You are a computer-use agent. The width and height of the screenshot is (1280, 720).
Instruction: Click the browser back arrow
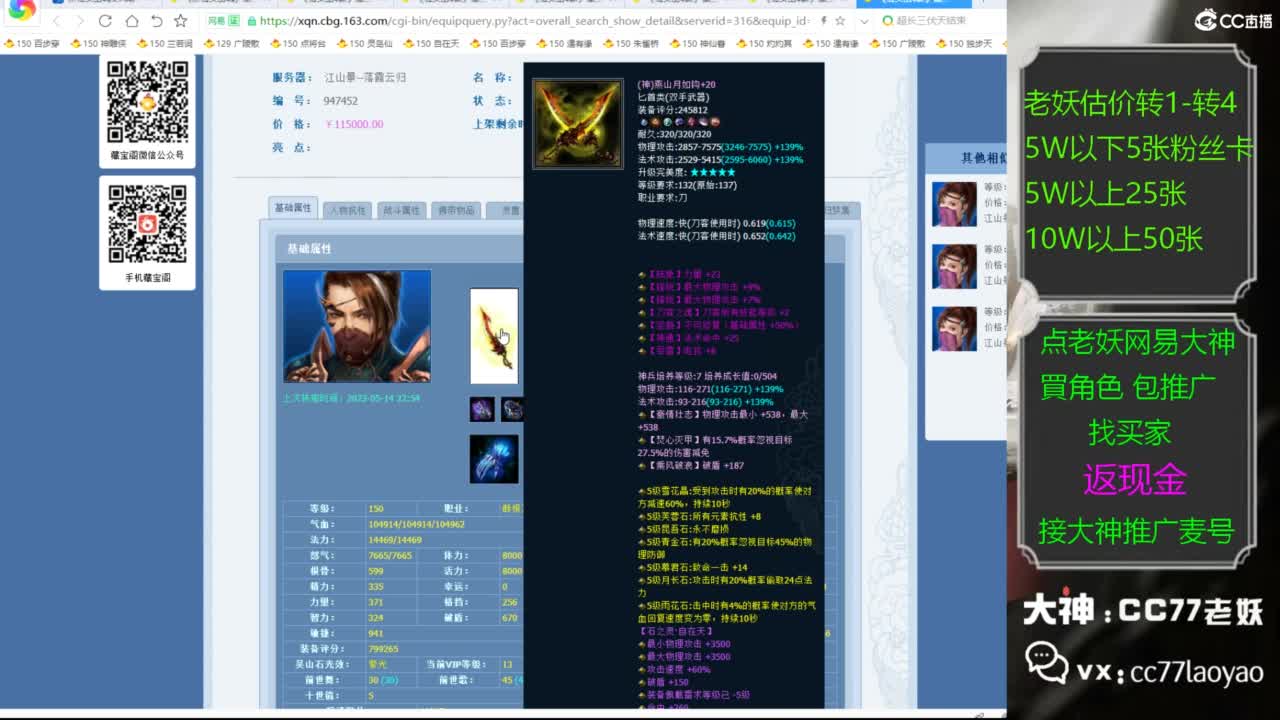coord(56,21)
